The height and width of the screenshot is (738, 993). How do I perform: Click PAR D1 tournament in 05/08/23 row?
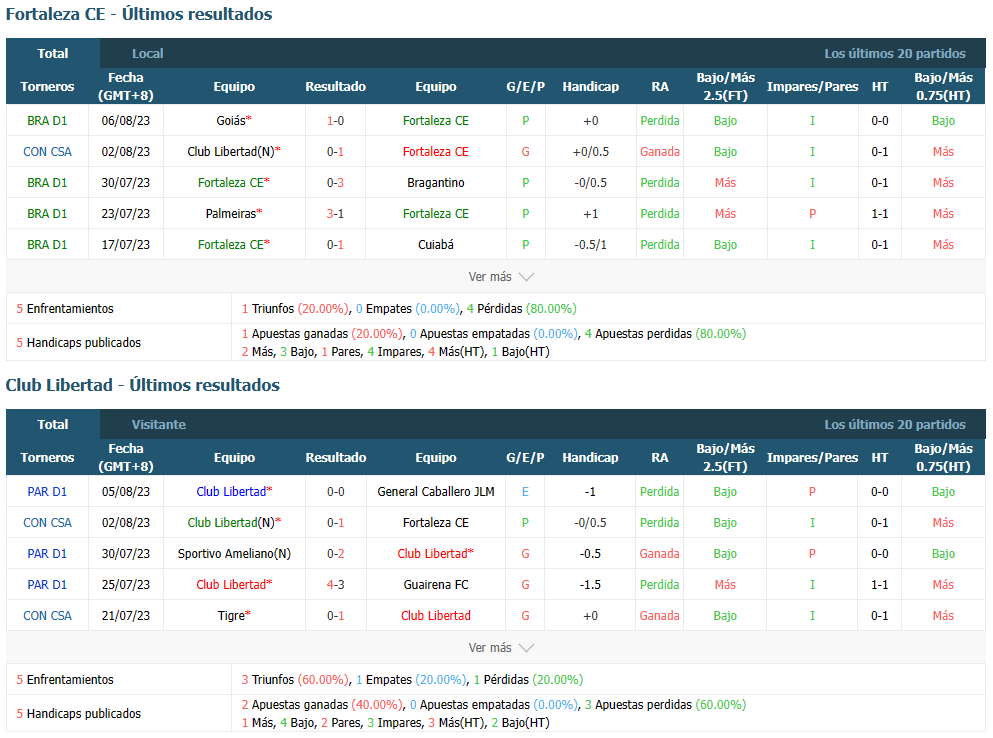(47, 492)
